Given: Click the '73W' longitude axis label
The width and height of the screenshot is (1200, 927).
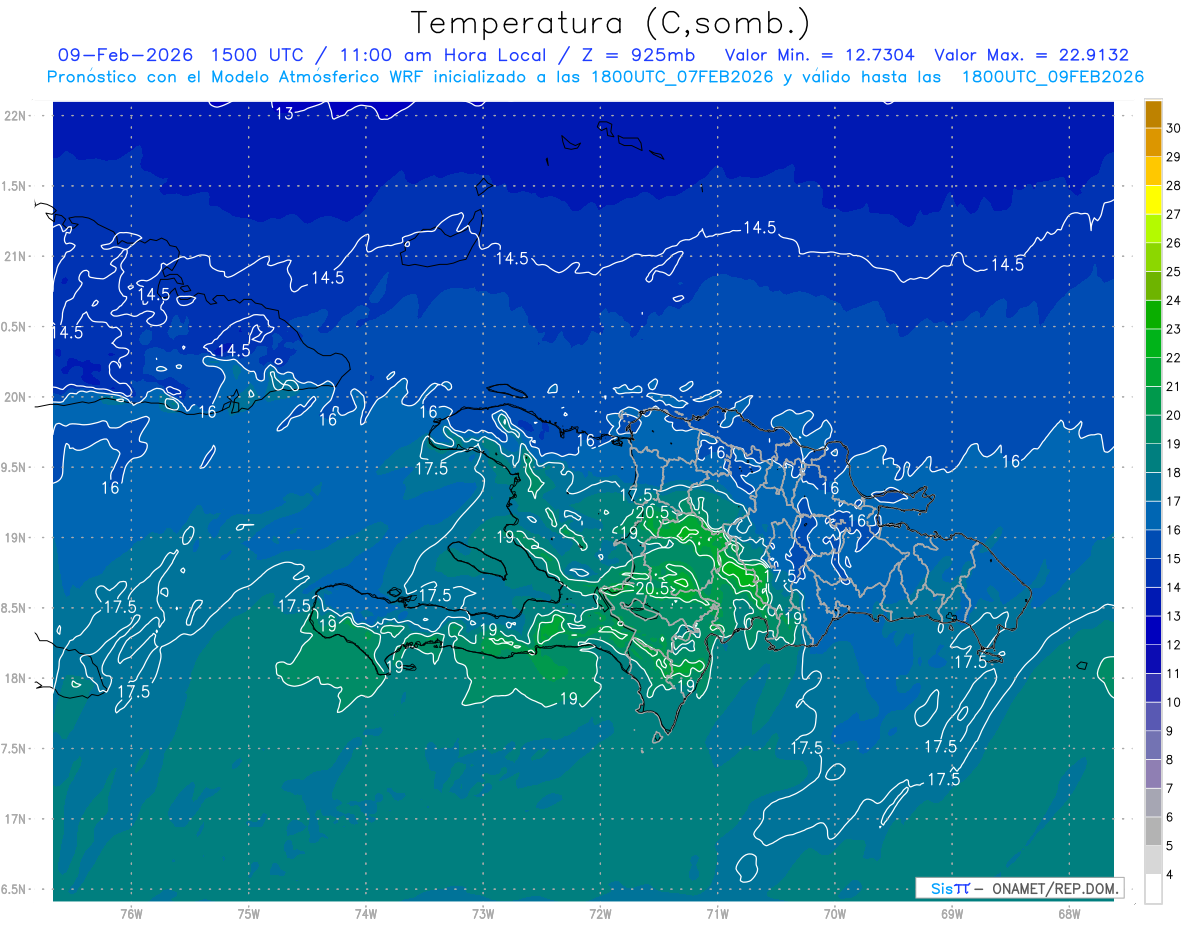Looking at the screenshot, I should tap(483, 913).
